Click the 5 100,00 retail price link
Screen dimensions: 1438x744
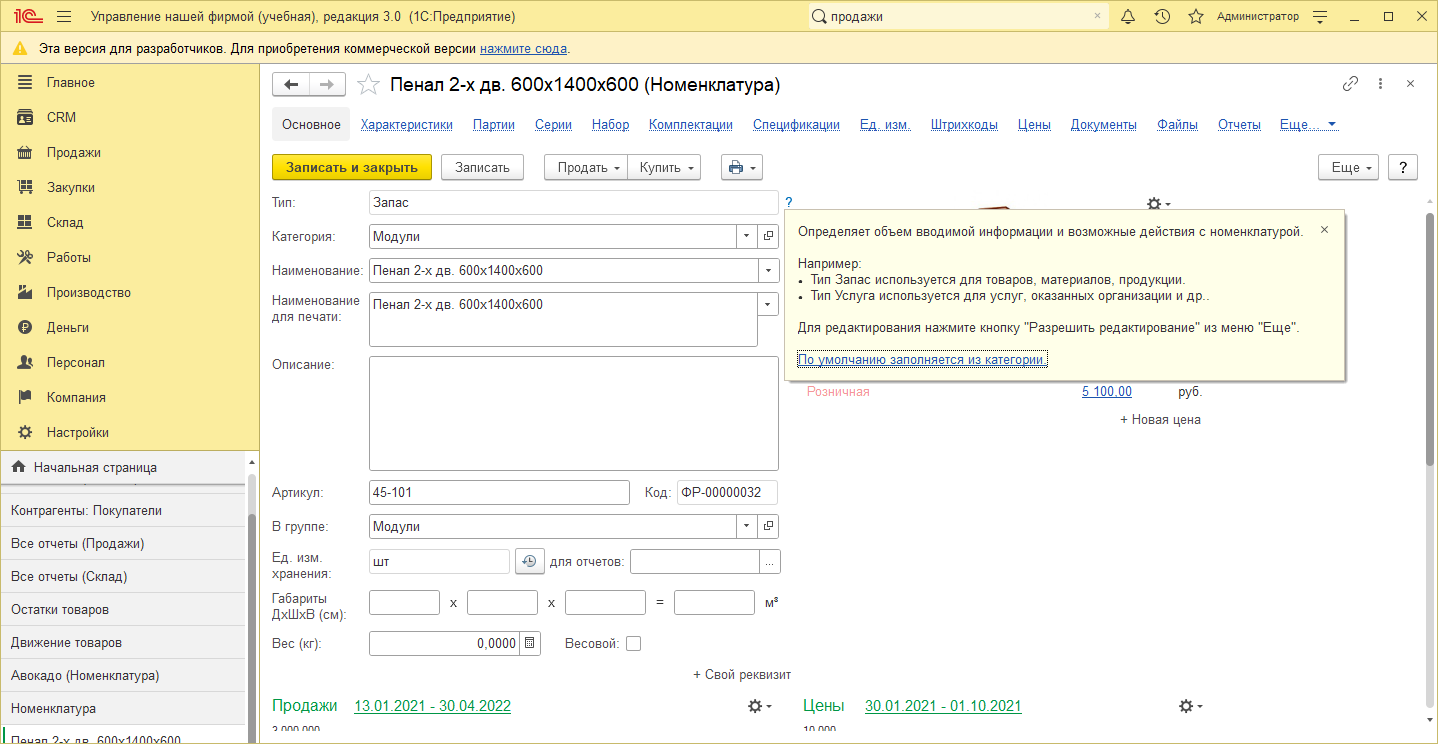1107,391
